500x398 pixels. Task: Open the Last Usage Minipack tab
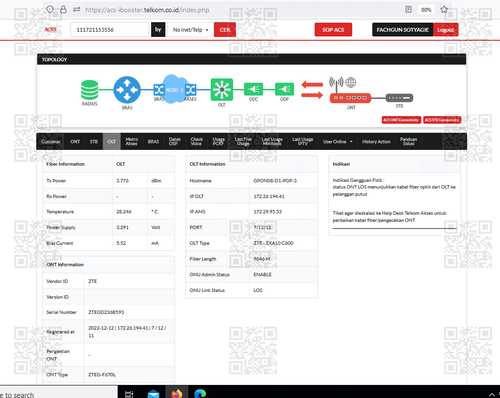(x=272, y=141)
